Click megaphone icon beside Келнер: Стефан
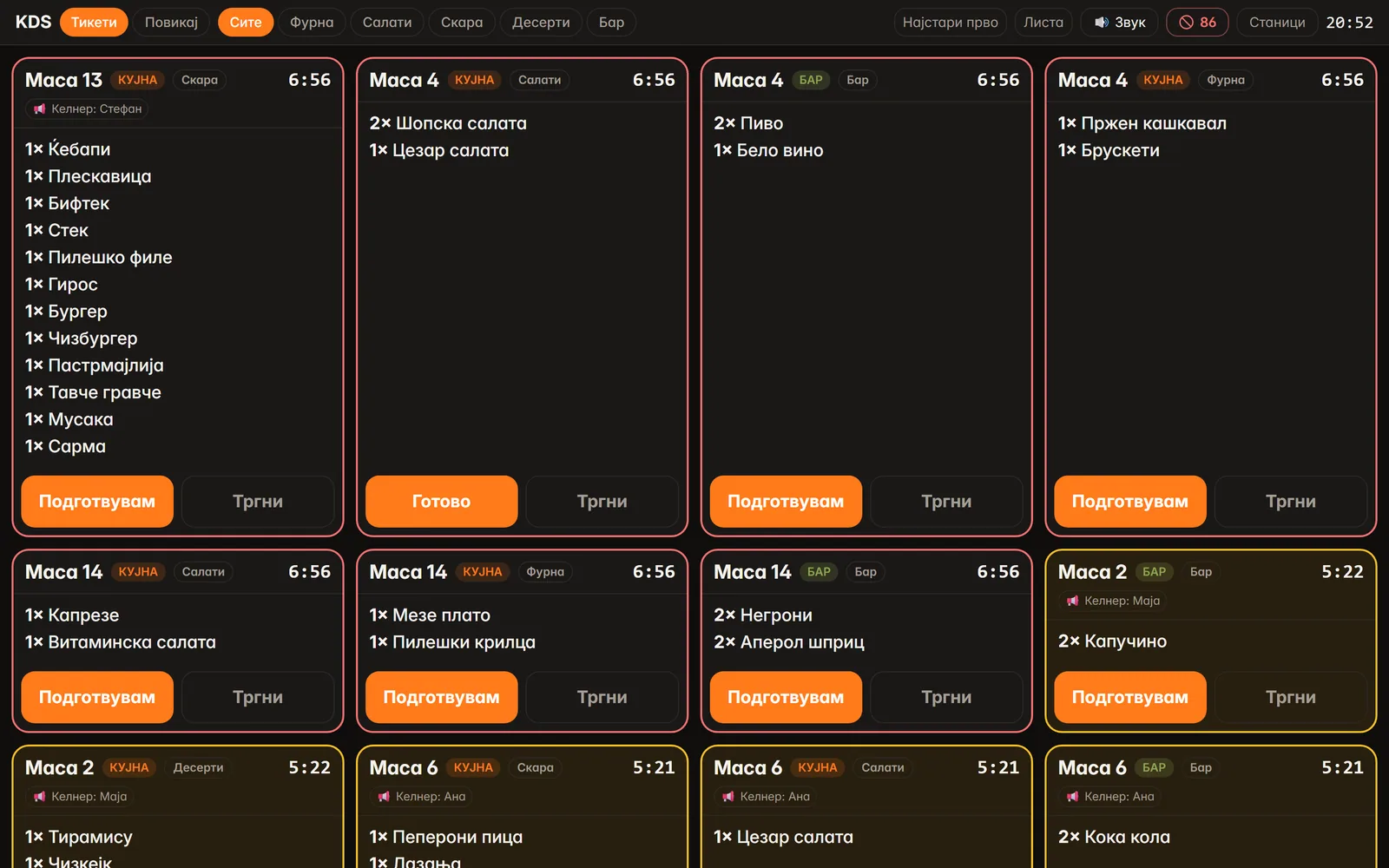The image size is (1389, 868). coord(39,108)
